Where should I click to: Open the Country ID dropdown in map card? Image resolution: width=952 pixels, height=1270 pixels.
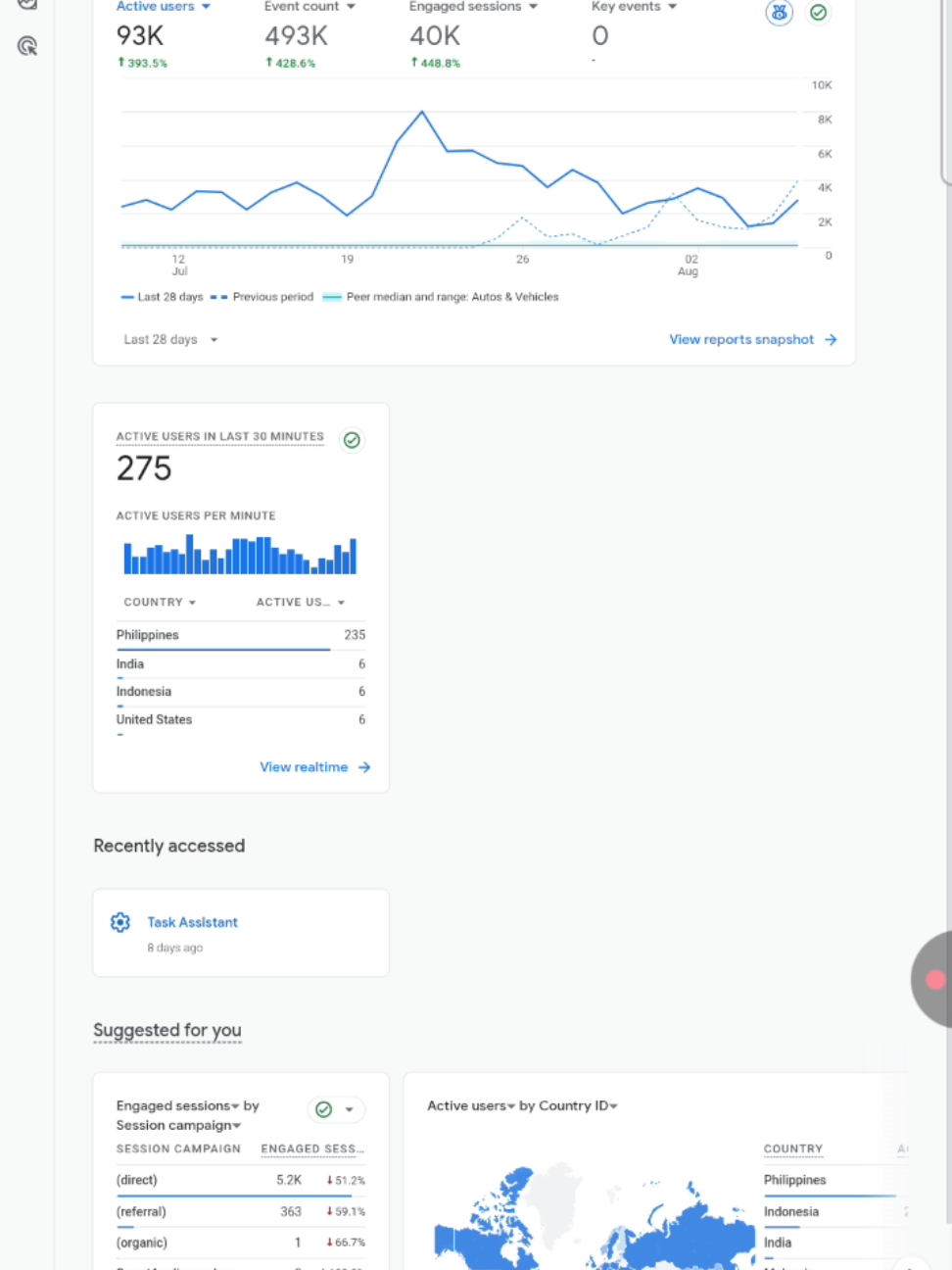click(x=578, y=1105)
